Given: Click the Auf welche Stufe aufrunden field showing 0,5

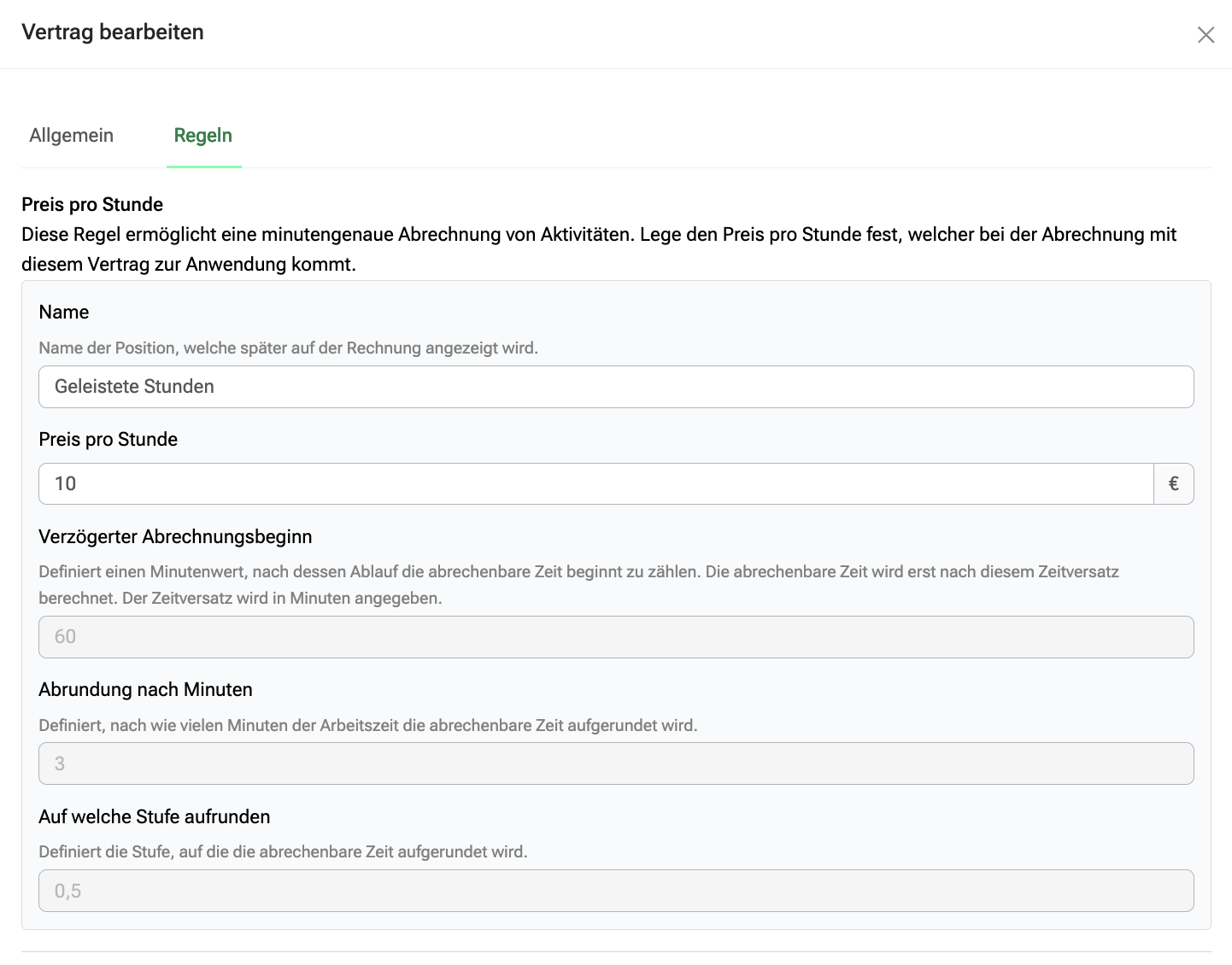Looking at the screenshot, I should 616,891.
